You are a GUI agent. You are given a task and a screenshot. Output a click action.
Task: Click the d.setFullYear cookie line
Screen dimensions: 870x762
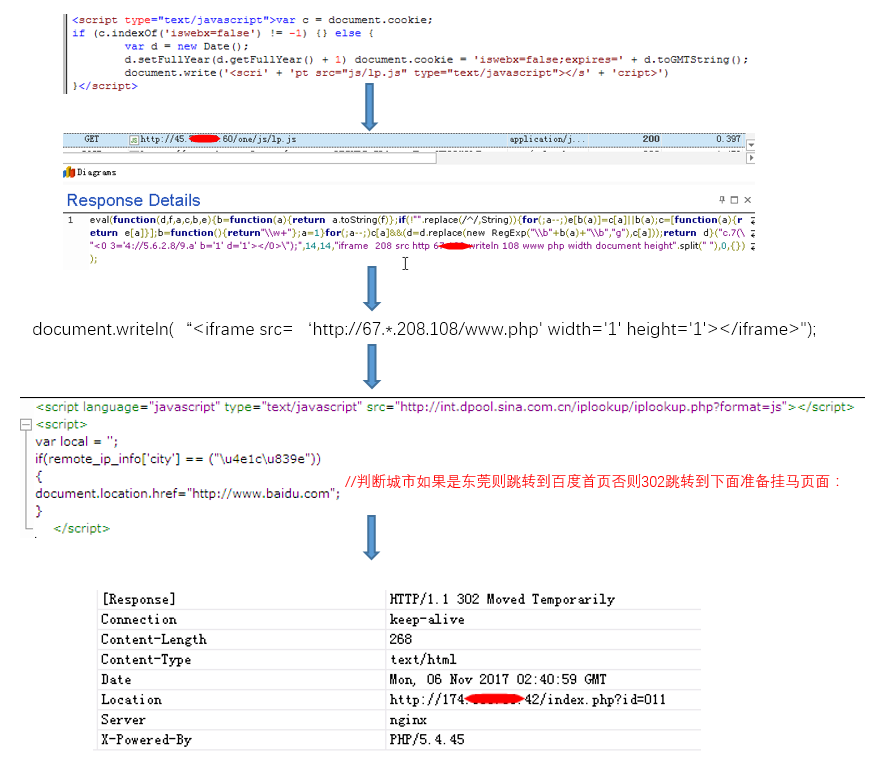436,60
